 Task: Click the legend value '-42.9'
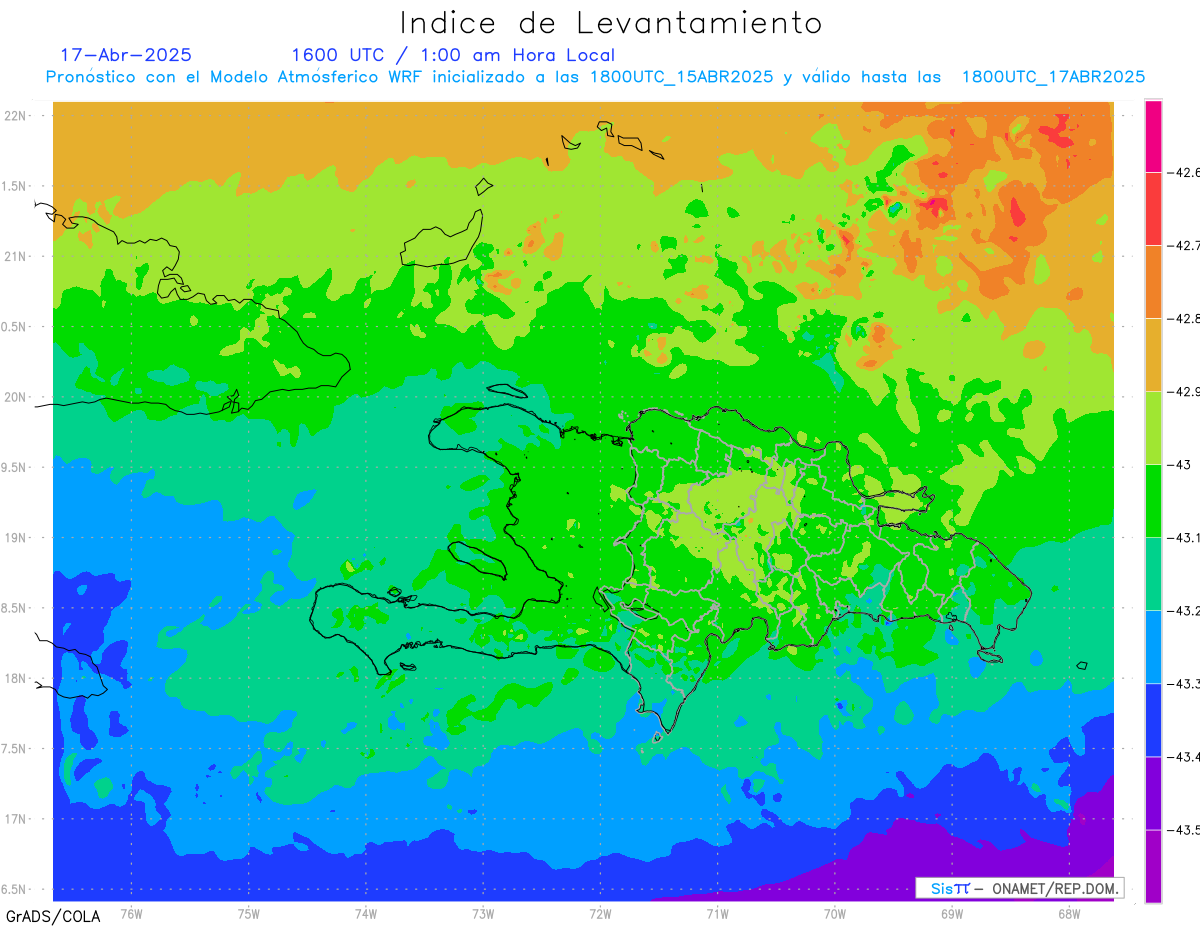[x=1186, y=391]
